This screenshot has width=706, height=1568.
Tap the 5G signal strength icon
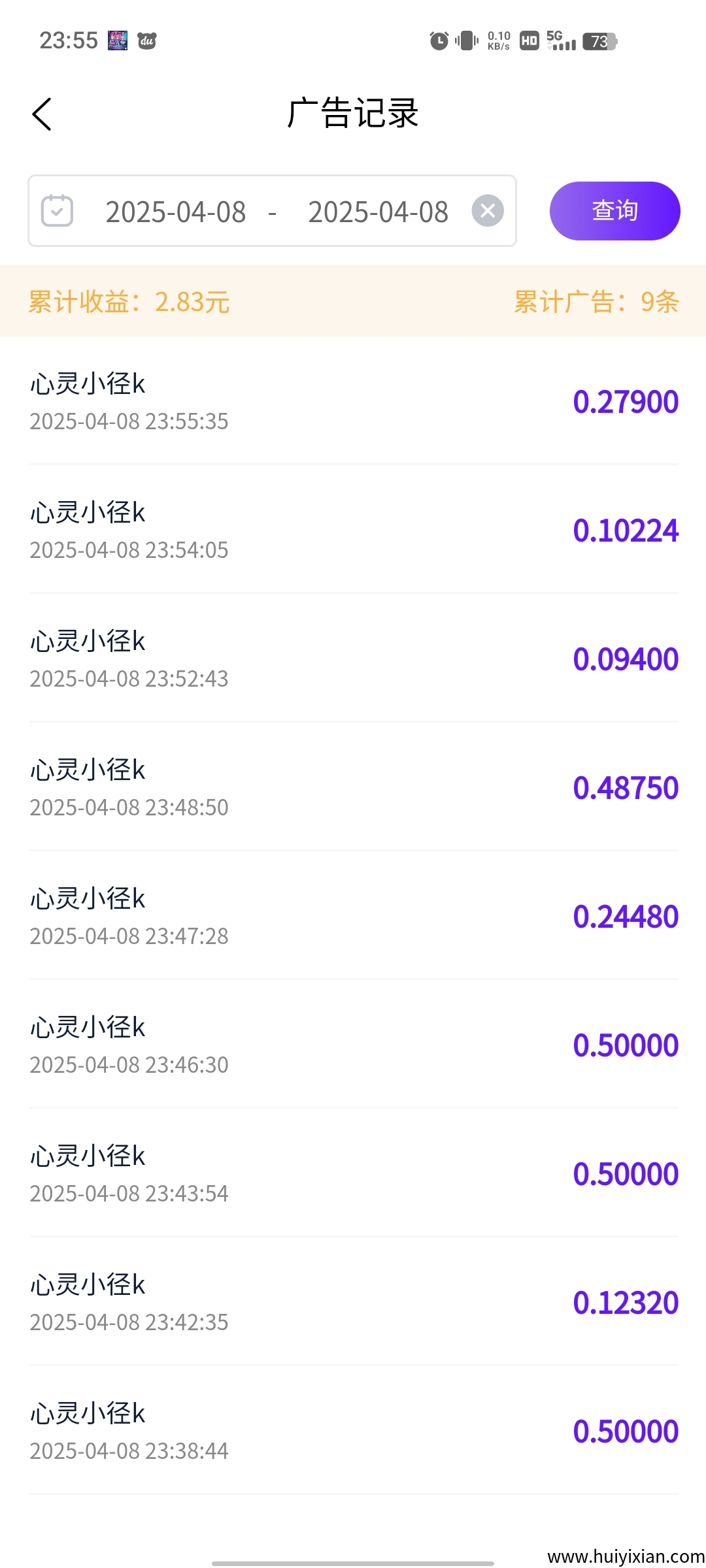(x=561, y=41)
